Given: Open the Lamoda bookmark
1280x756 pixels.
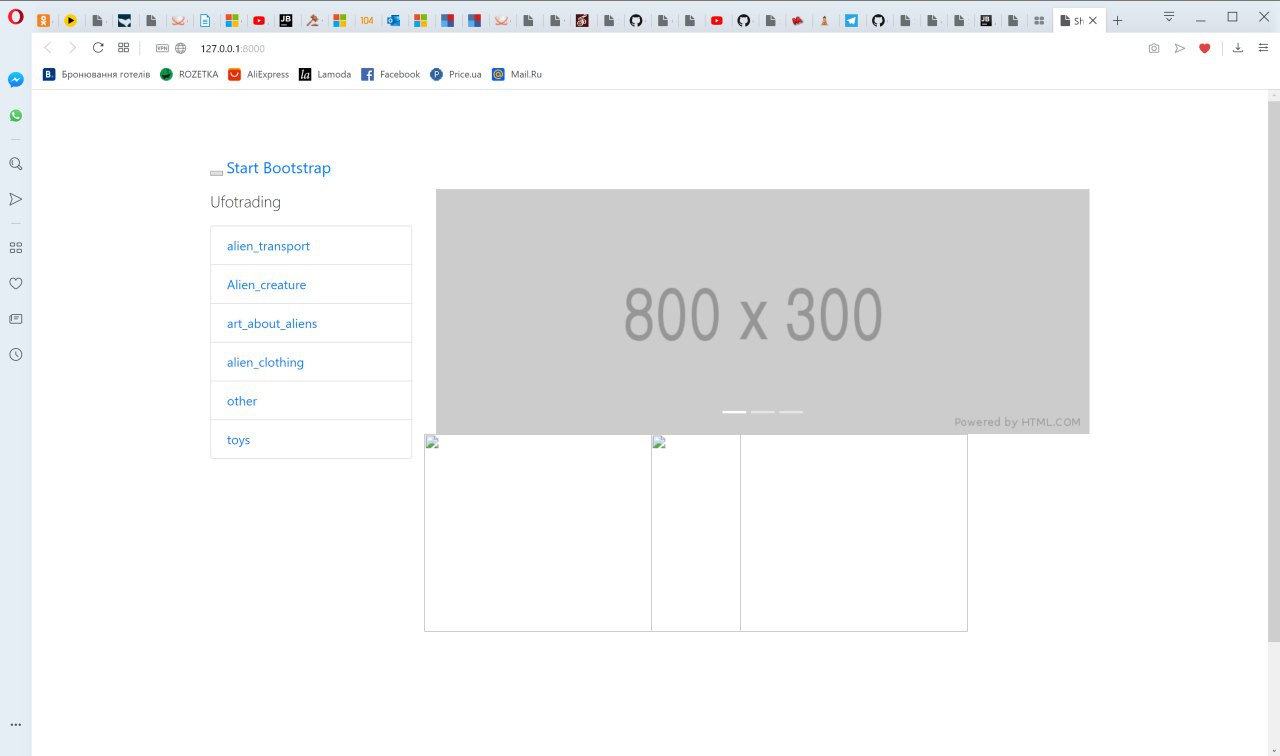Looking at the screenshot, I should [325, 74].
